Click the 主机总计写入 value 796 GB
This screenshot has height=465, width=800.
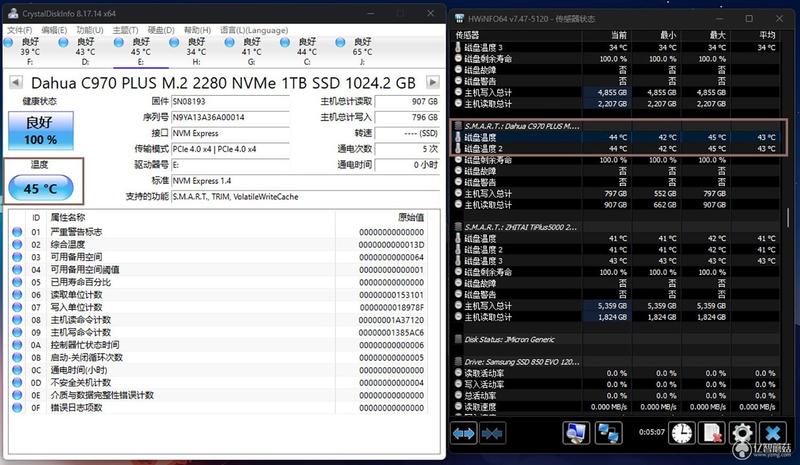[x=407, y=117]
